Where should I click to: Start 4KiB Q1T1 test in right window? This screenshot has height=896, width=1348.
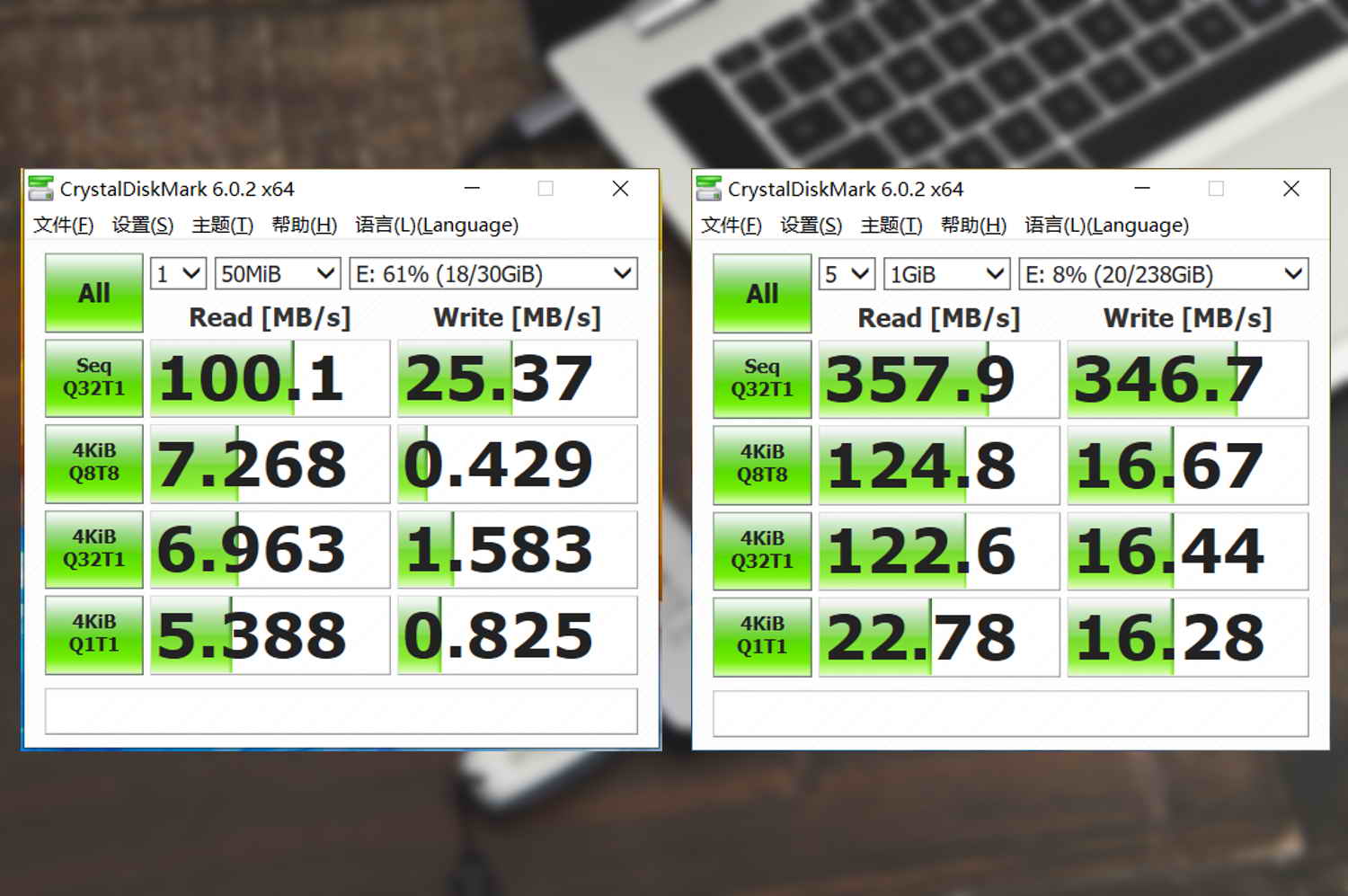[762, 636]
